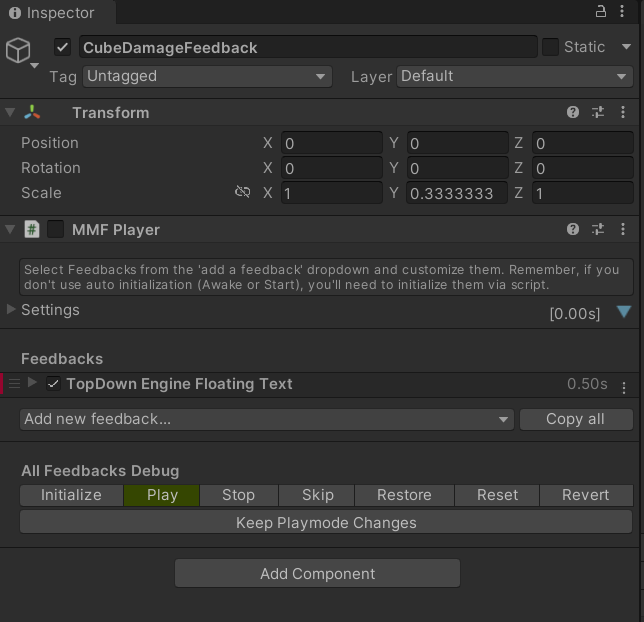The image size is (644, 622).
Task: Open Transform presets settings icon
Action: 598,112
